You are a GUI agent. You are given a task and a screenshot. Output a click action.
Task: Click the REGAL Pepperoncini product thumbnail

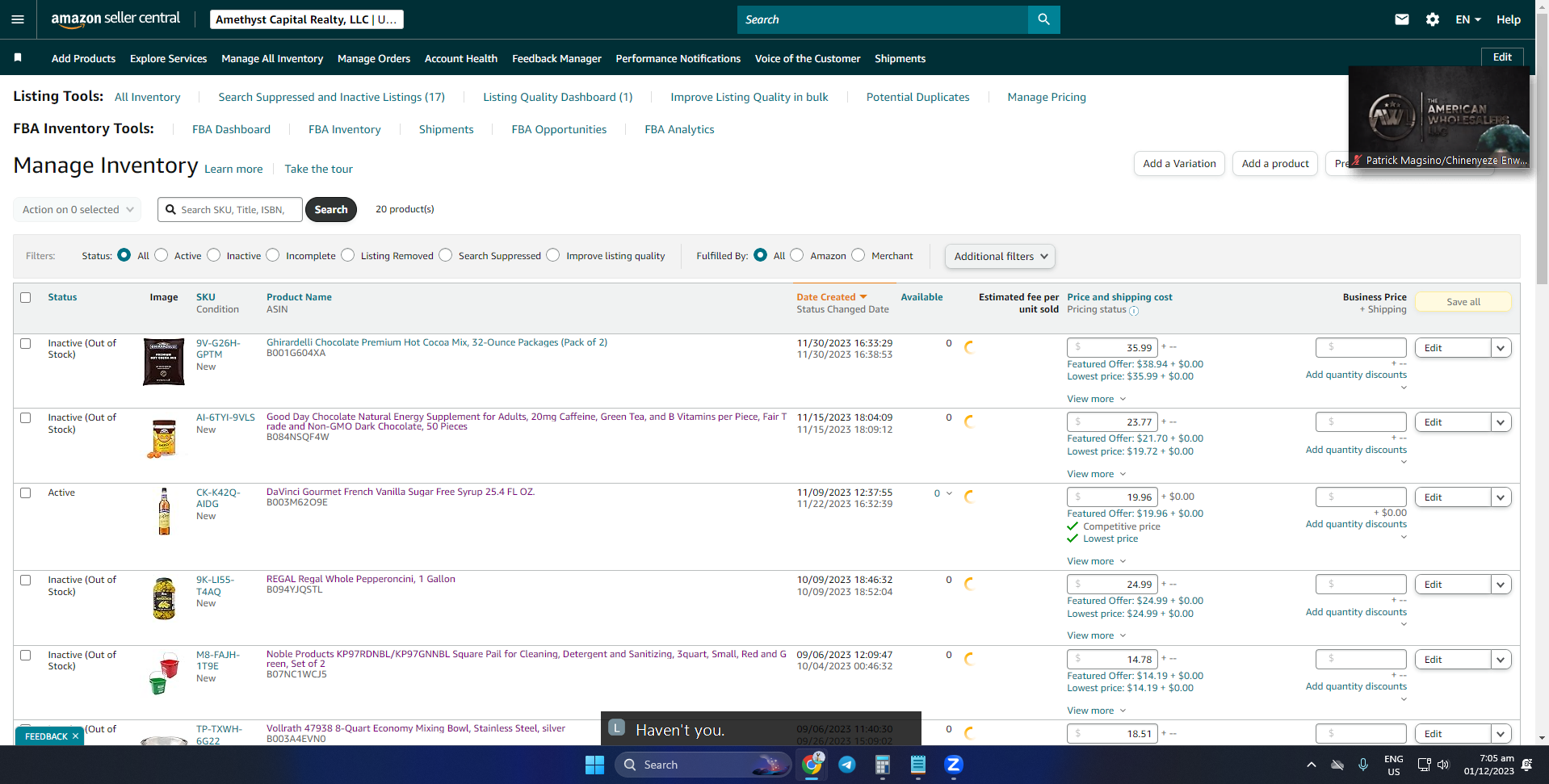[164, 598]
